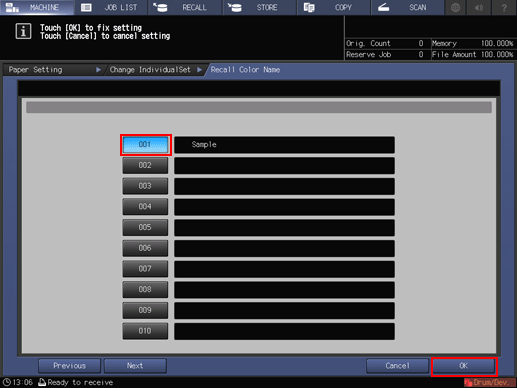
Task: Click the Memory 100.000% readout
Action: (473, 43)
